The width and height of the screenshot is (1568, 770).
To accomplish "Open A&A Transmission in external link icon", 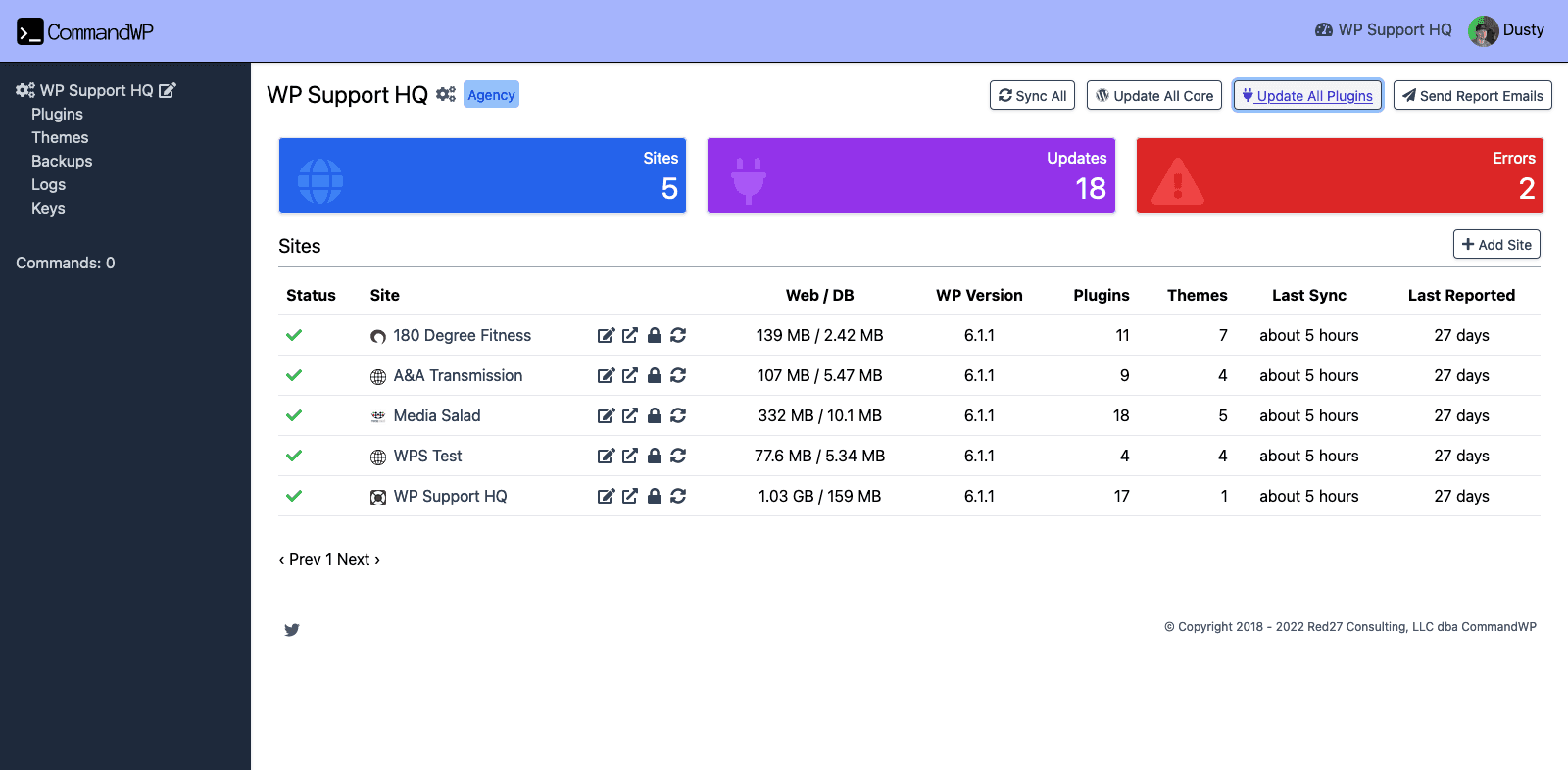I will coord(630,375).
